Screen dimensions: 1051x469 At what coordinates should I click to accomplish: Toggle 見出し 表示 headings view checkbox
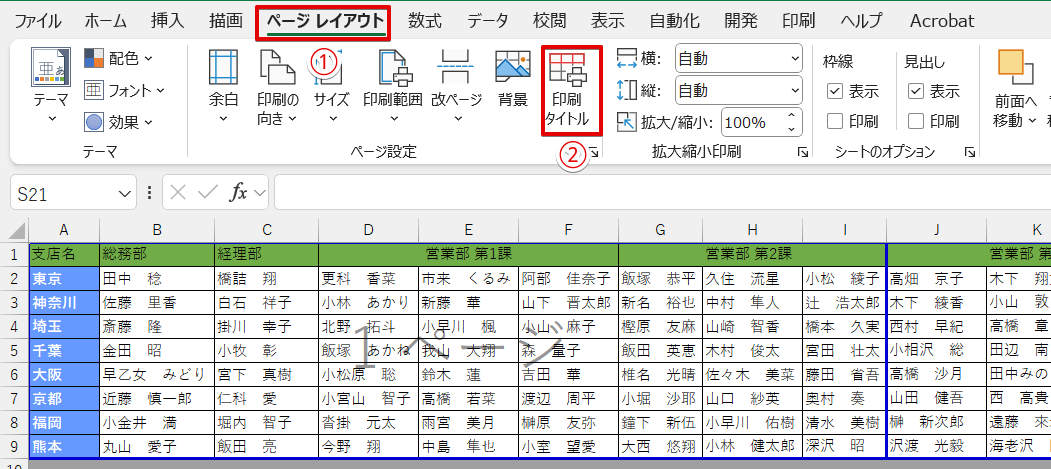pos(916,91)
